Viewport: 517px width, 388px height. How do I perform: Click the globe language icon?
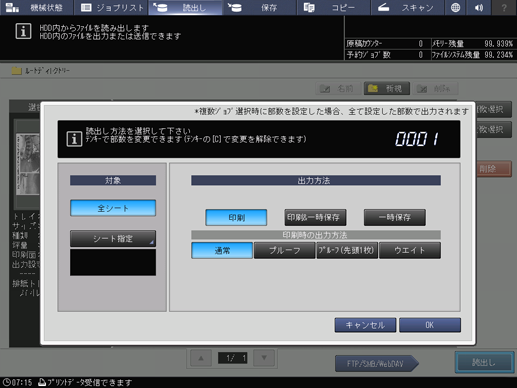point(455,7)
